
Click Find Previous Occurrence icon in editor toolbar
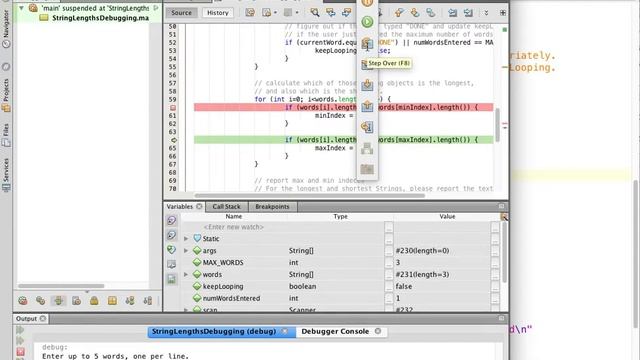pyautogui.click(x=331, y=13)
